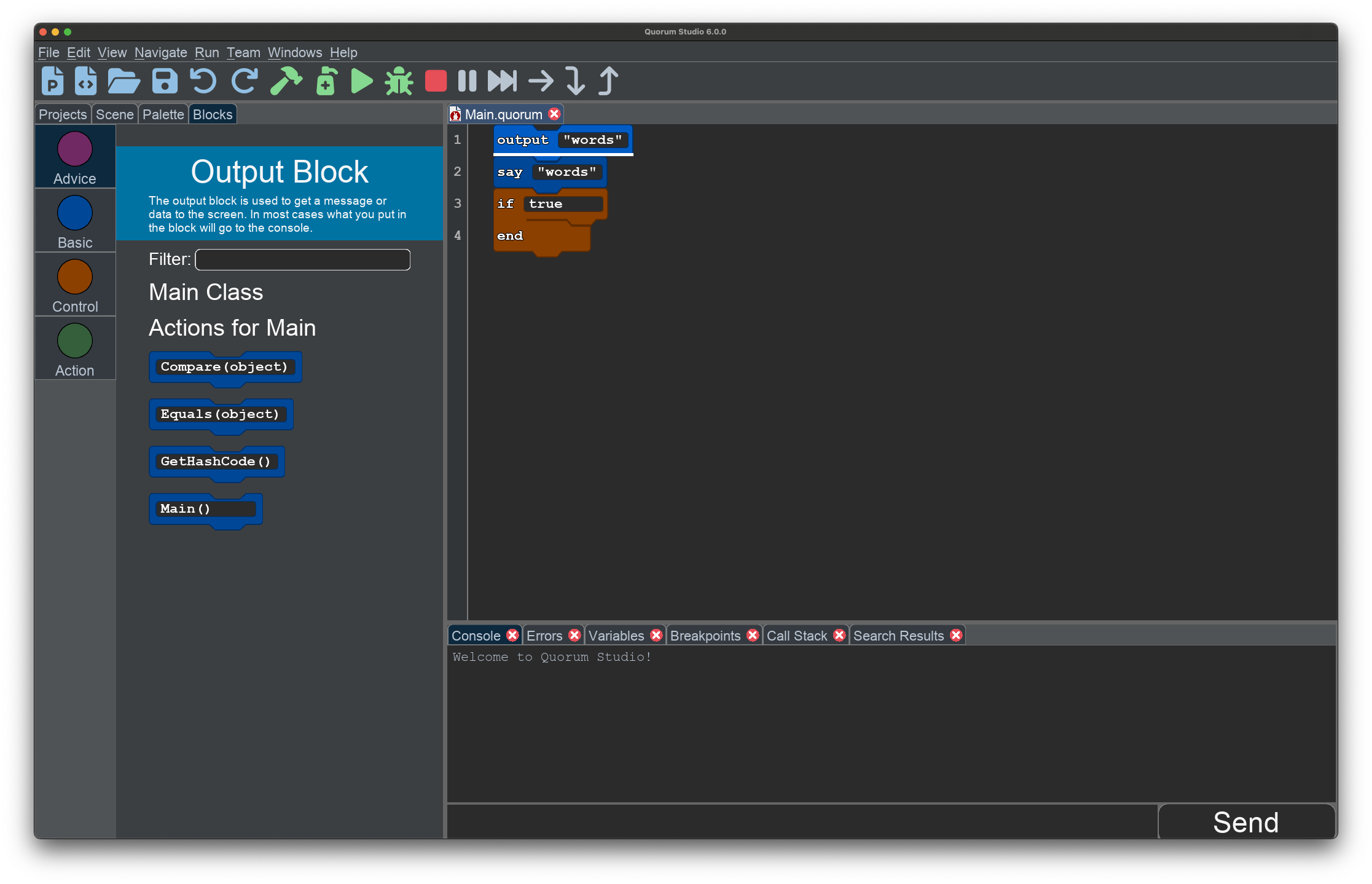Screen dimensions: 1372x884
Task: Stop execution using the red square icon
Action: point(436,81)
